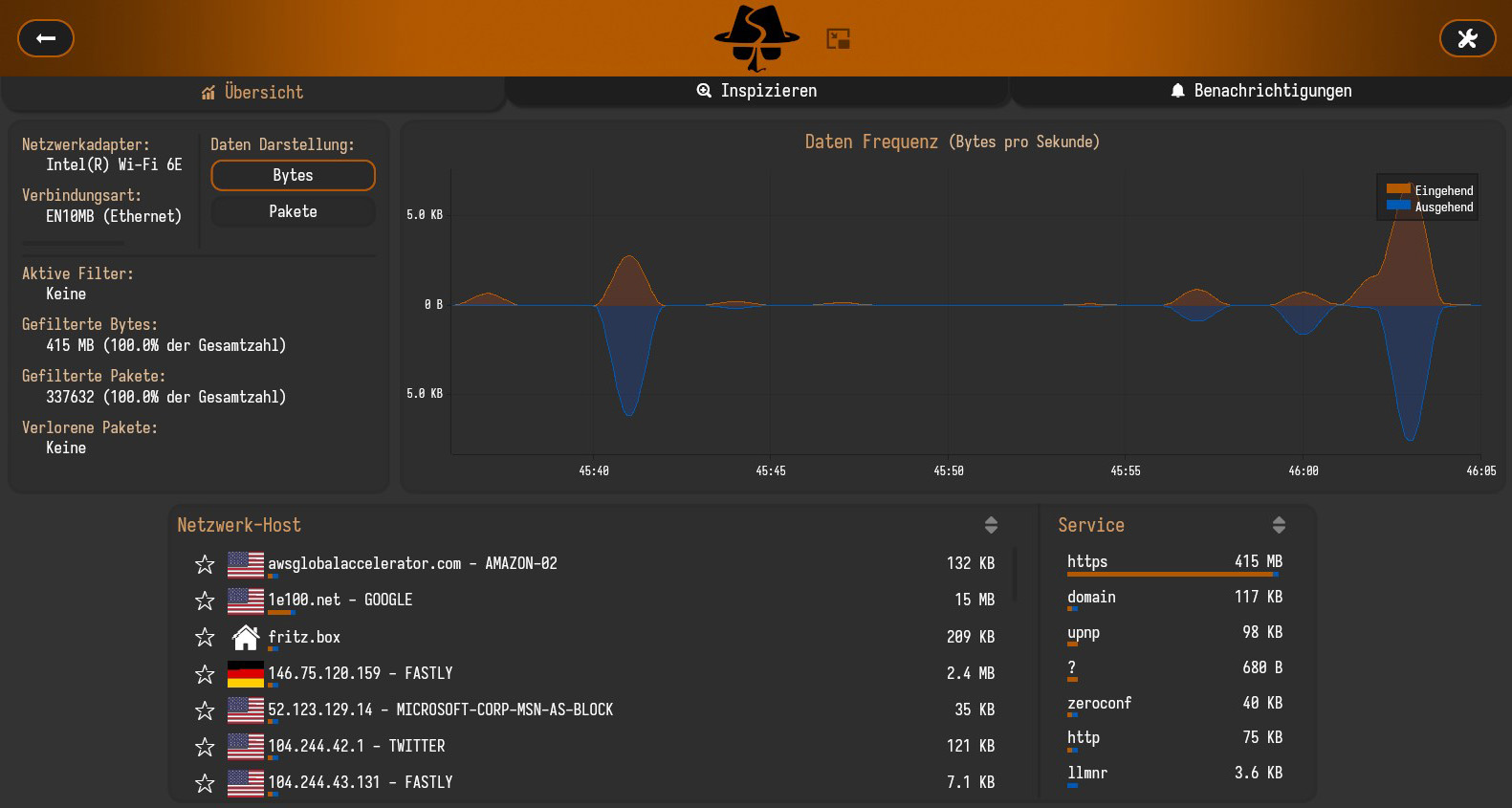Favorite the 1e100.net GOOGLE host star
The width and height of the screenshot is (1512, 808).
pos(205,601)
